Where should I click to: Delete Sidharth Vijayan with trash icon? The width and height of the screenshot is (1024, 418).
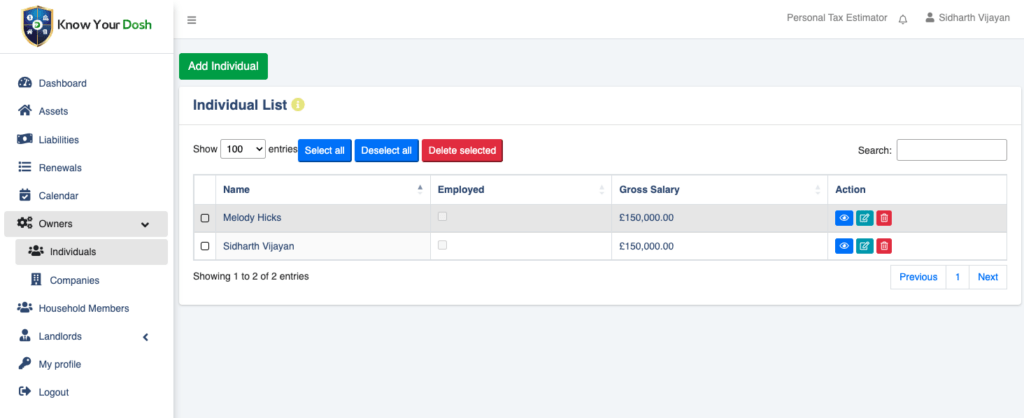(884, 246)
